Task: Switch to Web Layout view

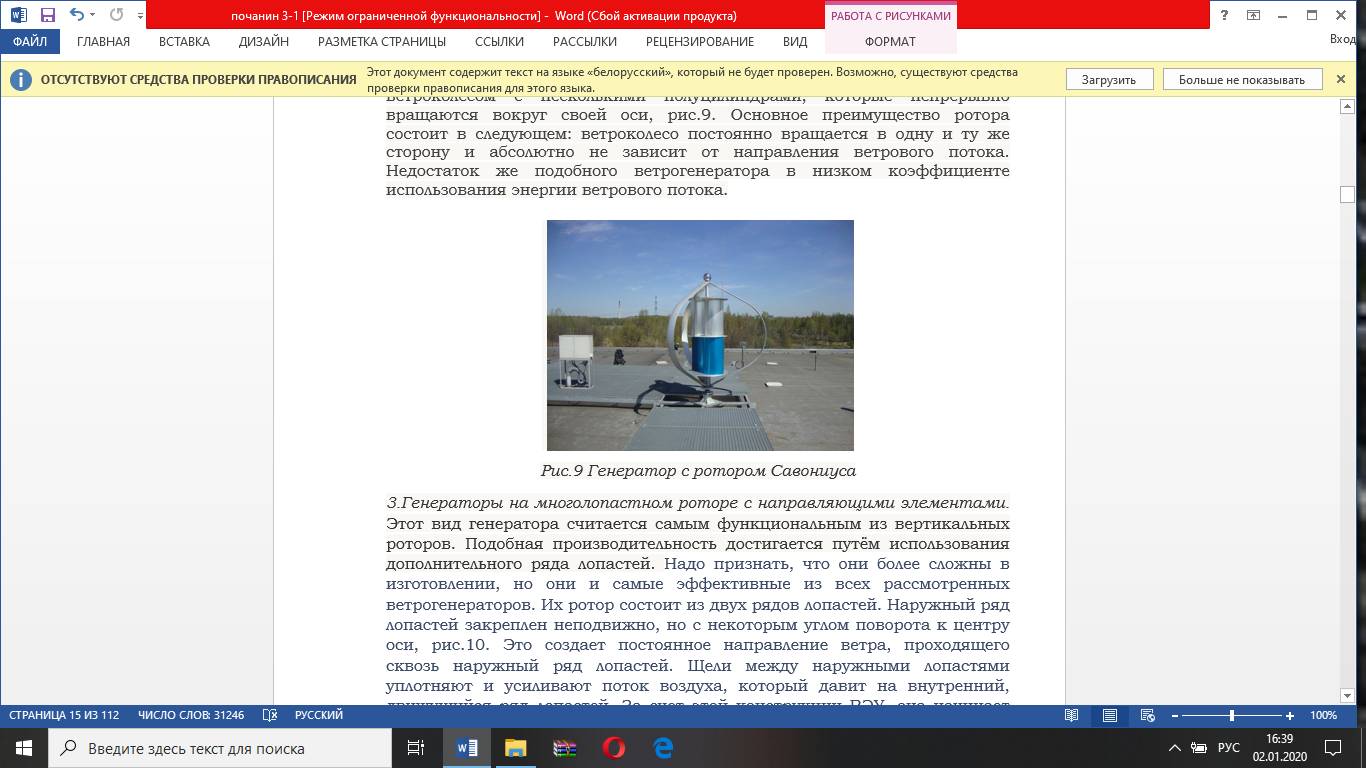Action: click(x=1147, y=715)
